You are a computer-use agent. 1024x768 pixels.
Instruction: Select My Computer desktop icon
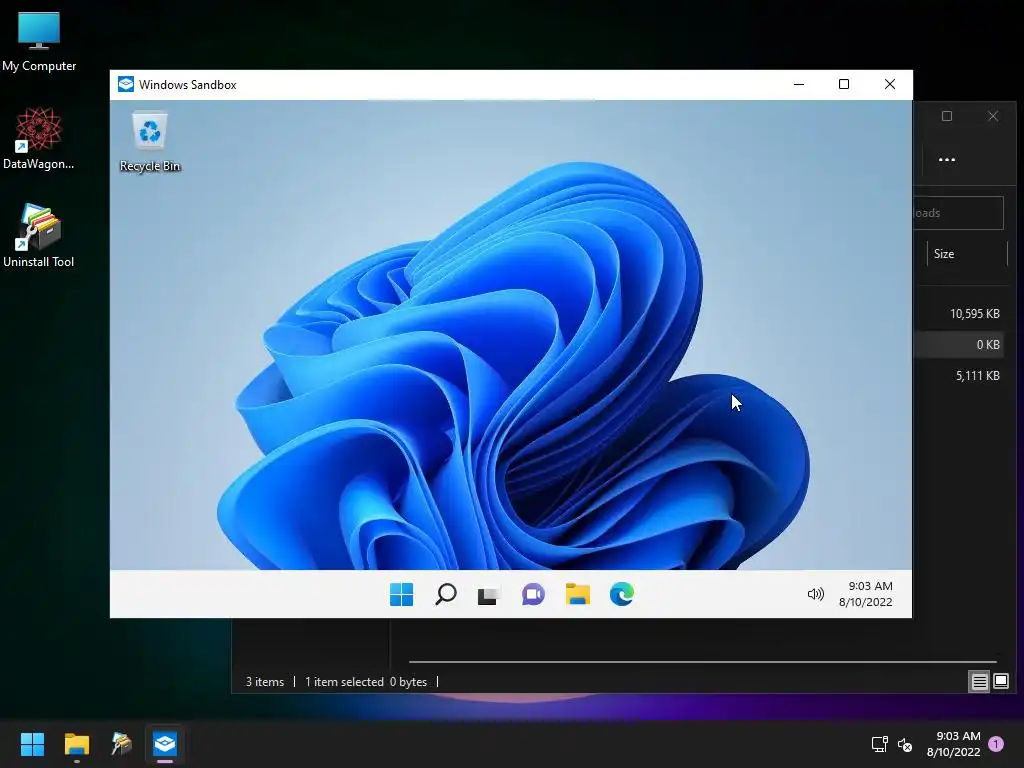39,41
